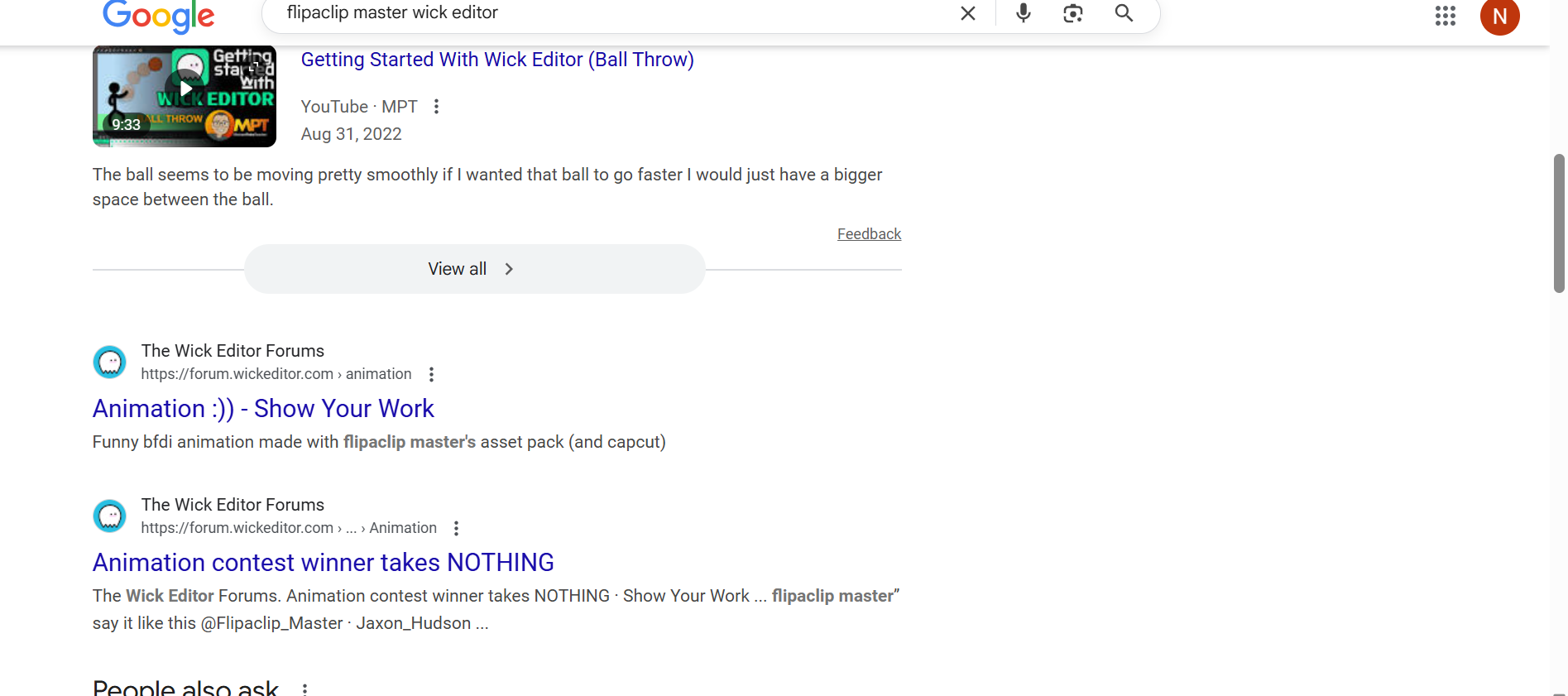The height and width of the screenshot is (696, 1568).
Task: Open options for forum › ... › Animation result
Action: tap(456, 528)
